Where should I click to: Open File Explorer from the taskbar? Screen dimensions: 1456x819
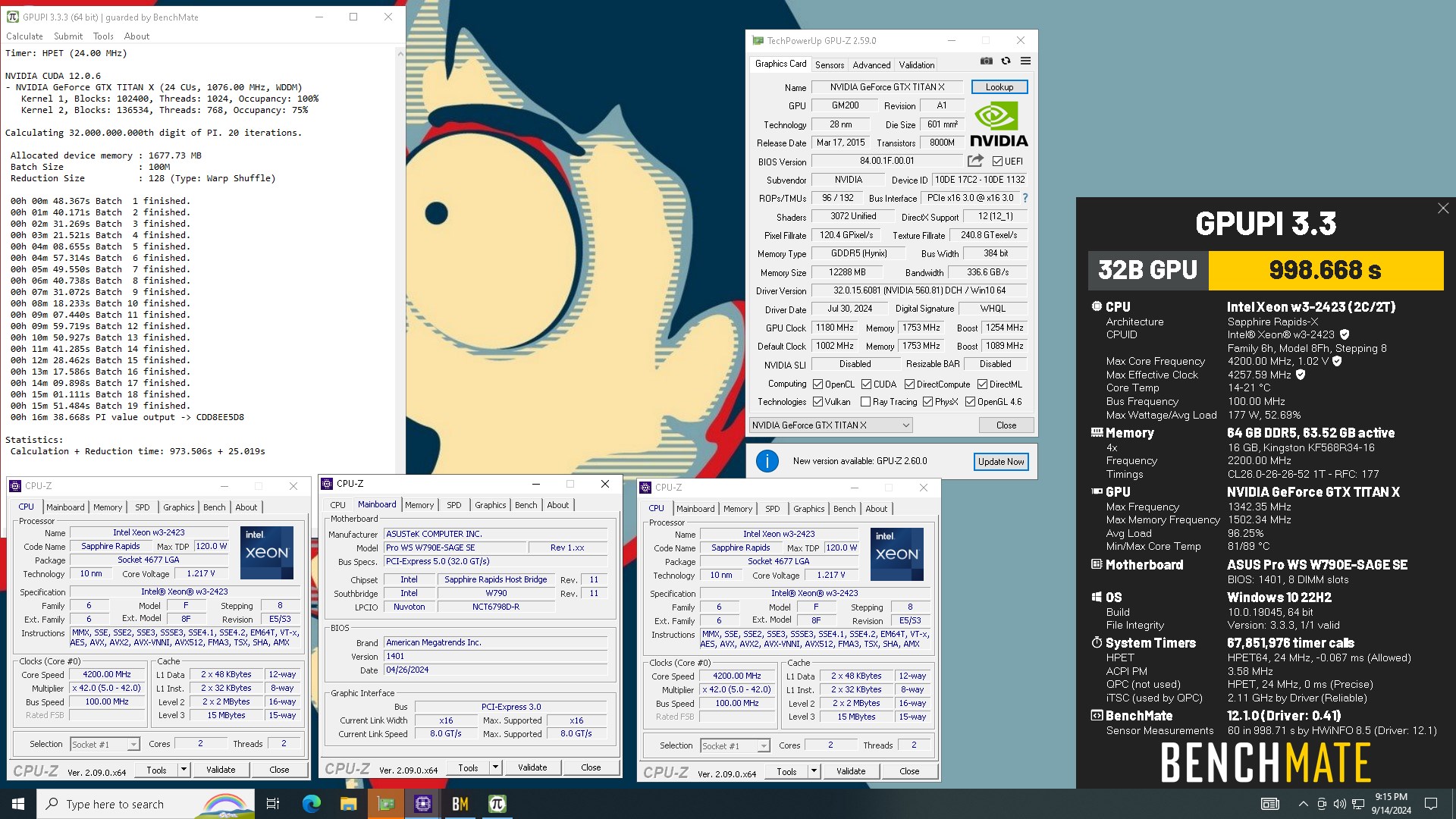click(x=348, y=804)
